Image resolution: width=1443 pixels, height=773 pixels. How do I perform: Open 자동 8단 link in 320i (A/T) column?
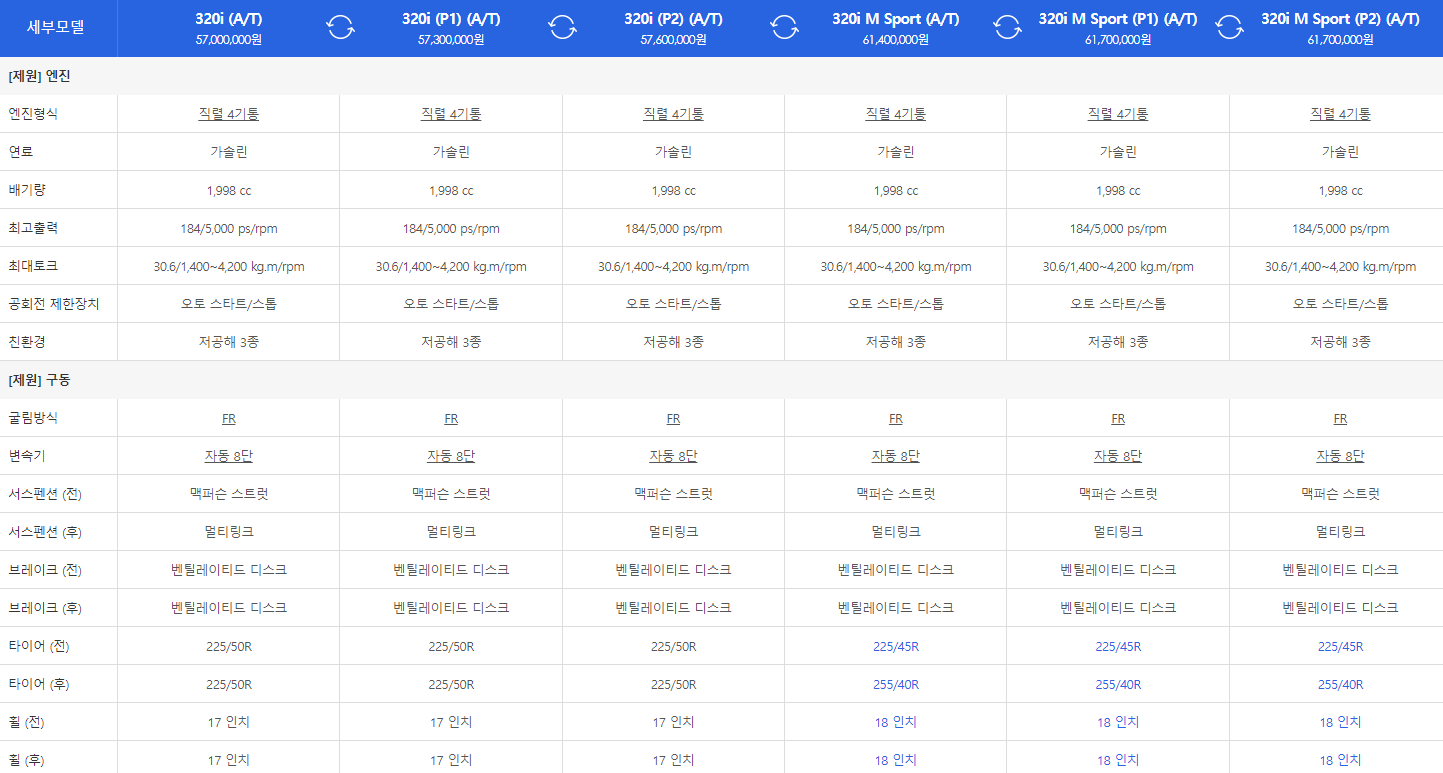(229, 456)
